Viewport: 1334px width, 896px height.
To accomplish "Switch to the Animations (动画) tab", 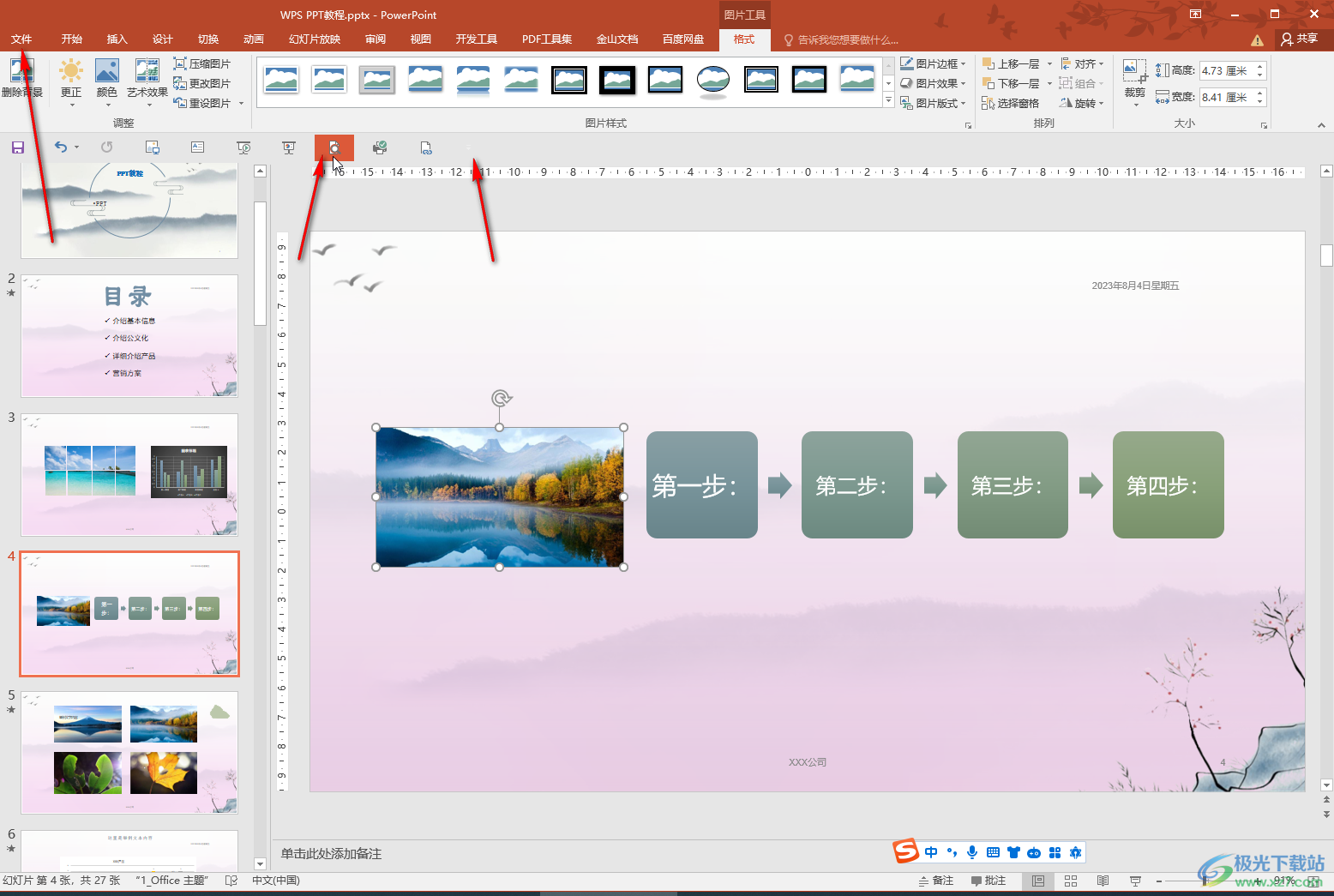I will coord(254,39).
